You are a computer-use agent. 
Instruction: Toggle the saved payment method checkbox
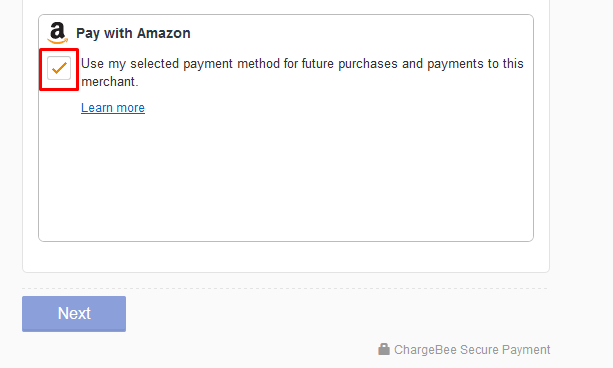59,68
